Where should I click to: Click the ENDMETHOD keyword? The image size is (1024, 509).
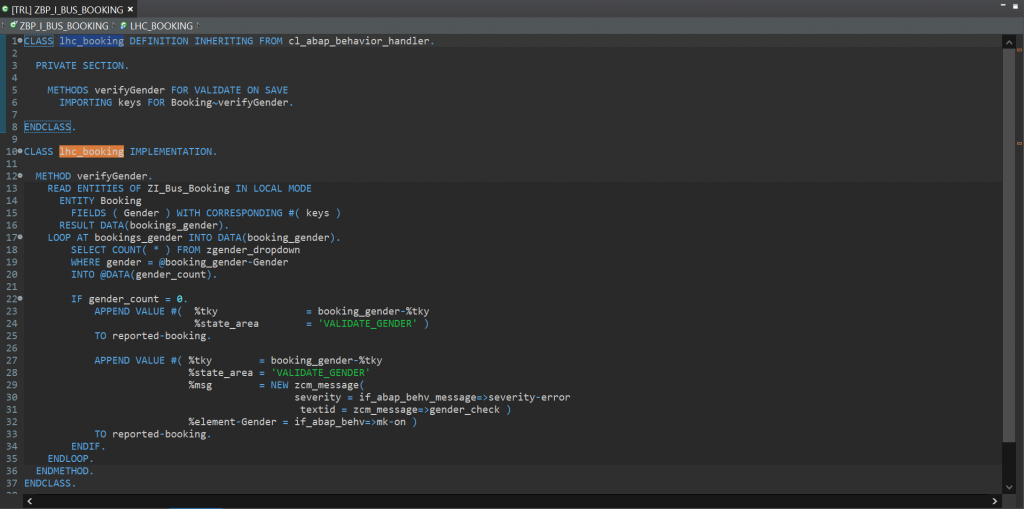click(x=64, y=471)
